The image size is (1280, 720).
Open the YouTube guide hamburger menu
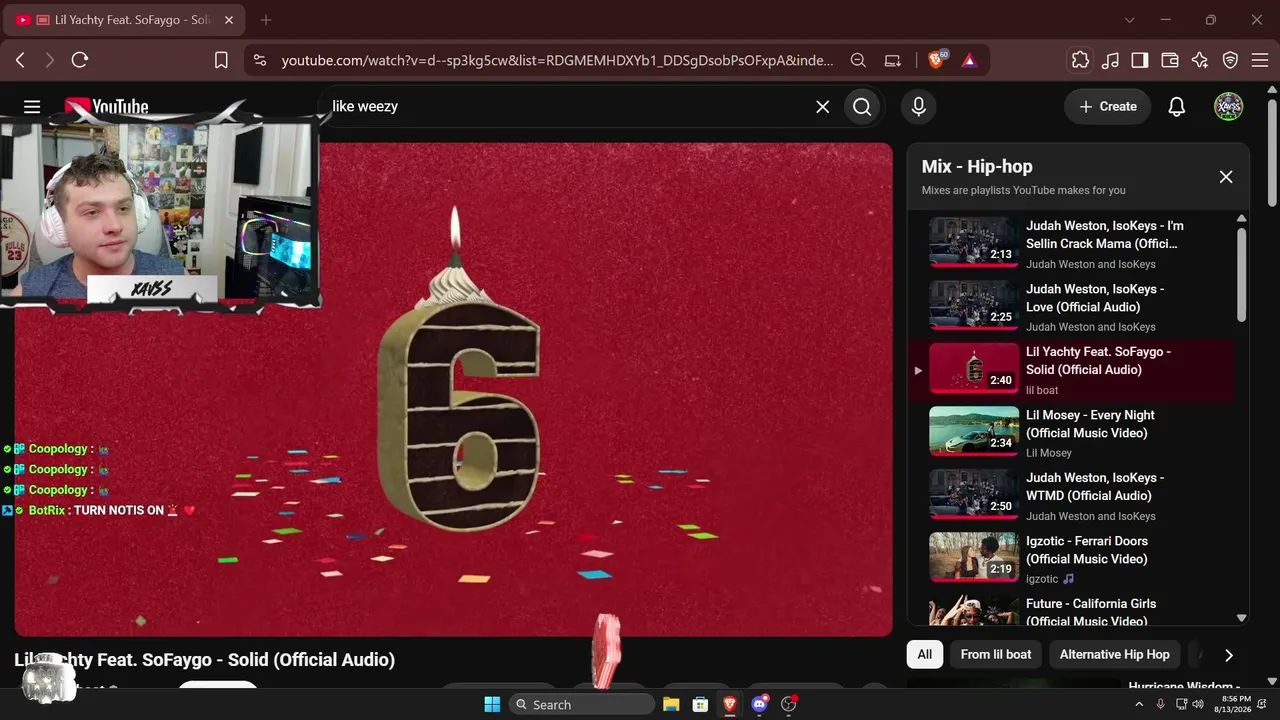tap(32, 106)
